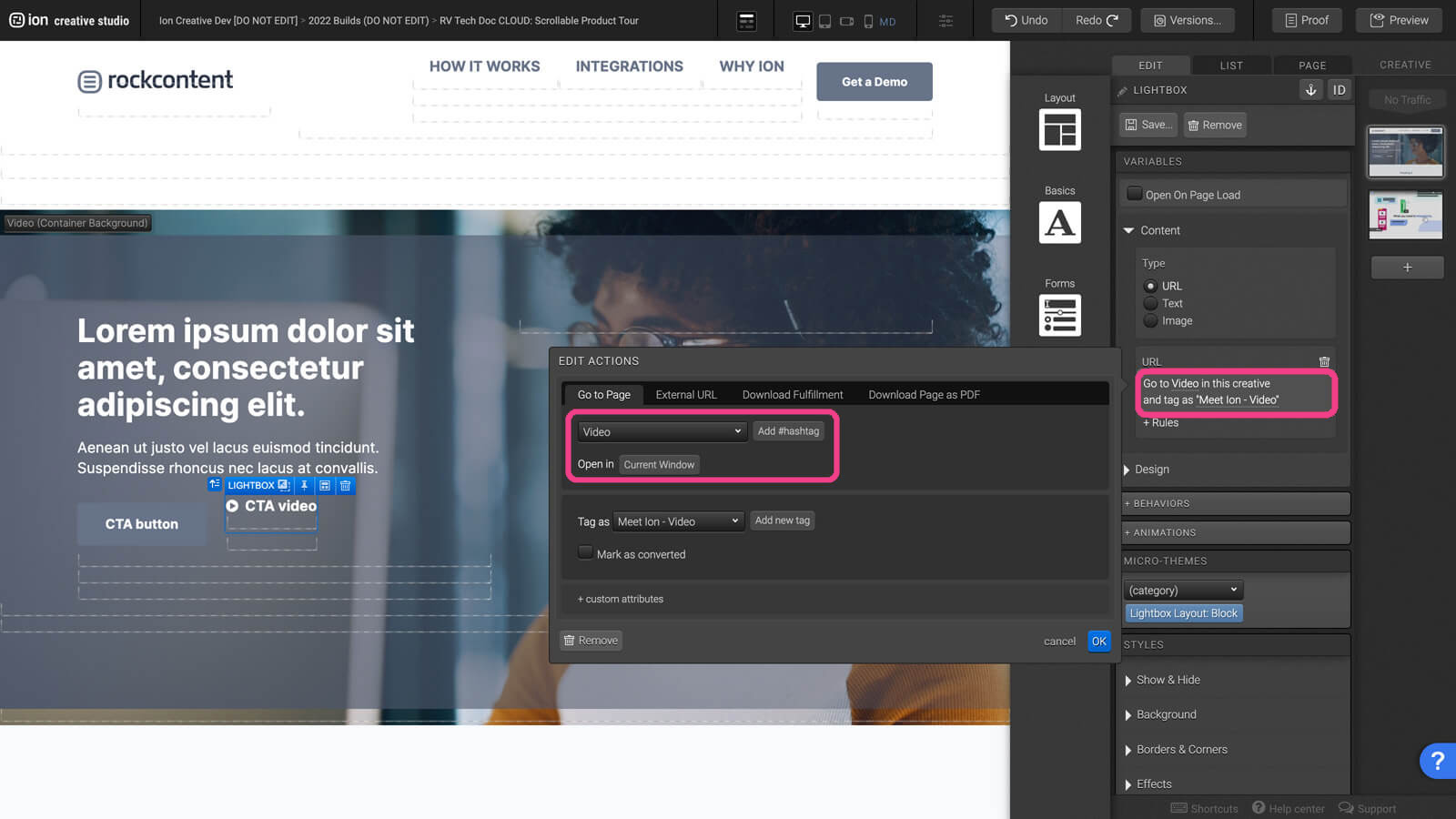The height and width of the screenshot is (819, 1456).
Task: Expand the custom attributes link
Action: click(621, 599)
